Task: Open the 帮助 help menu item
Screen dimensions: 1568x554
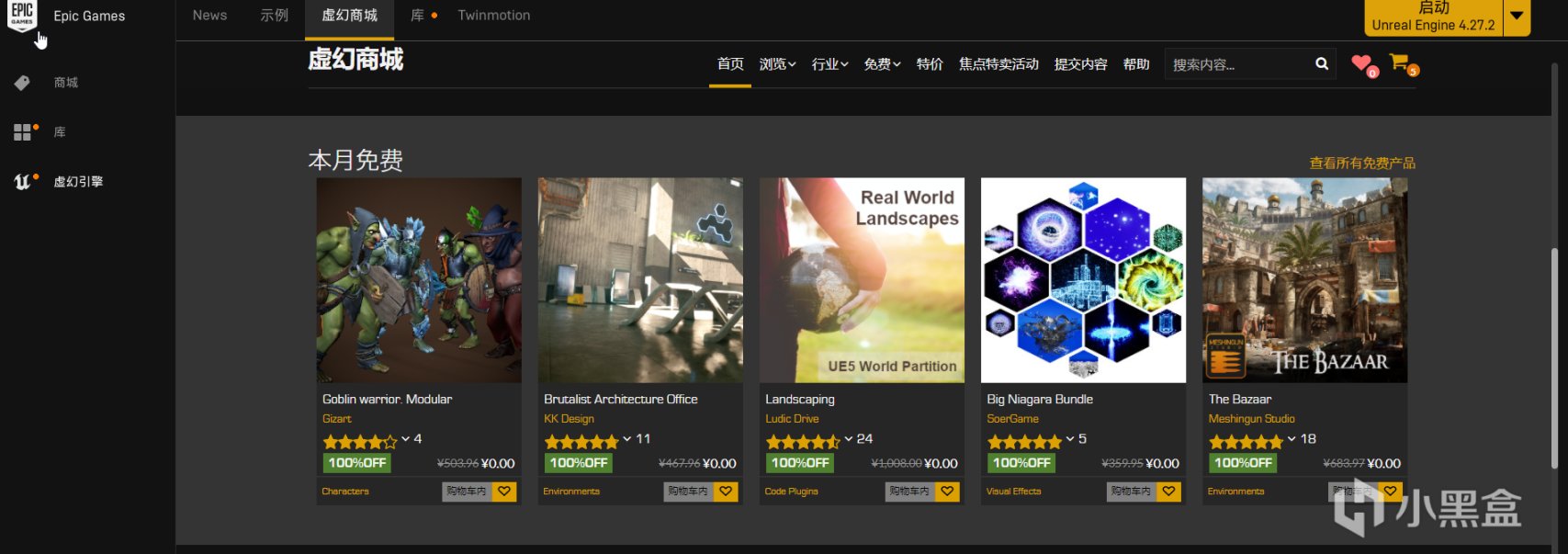Action: [x=1136, y=64]
